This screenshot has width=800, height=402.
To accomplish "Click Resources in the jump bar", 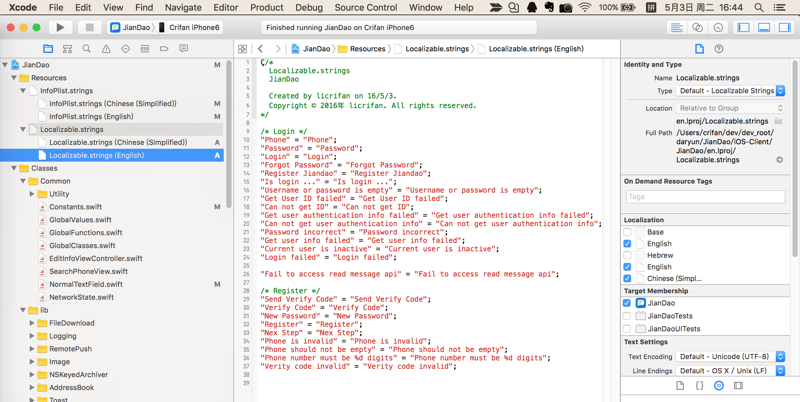I will click(x=362, y=49).
